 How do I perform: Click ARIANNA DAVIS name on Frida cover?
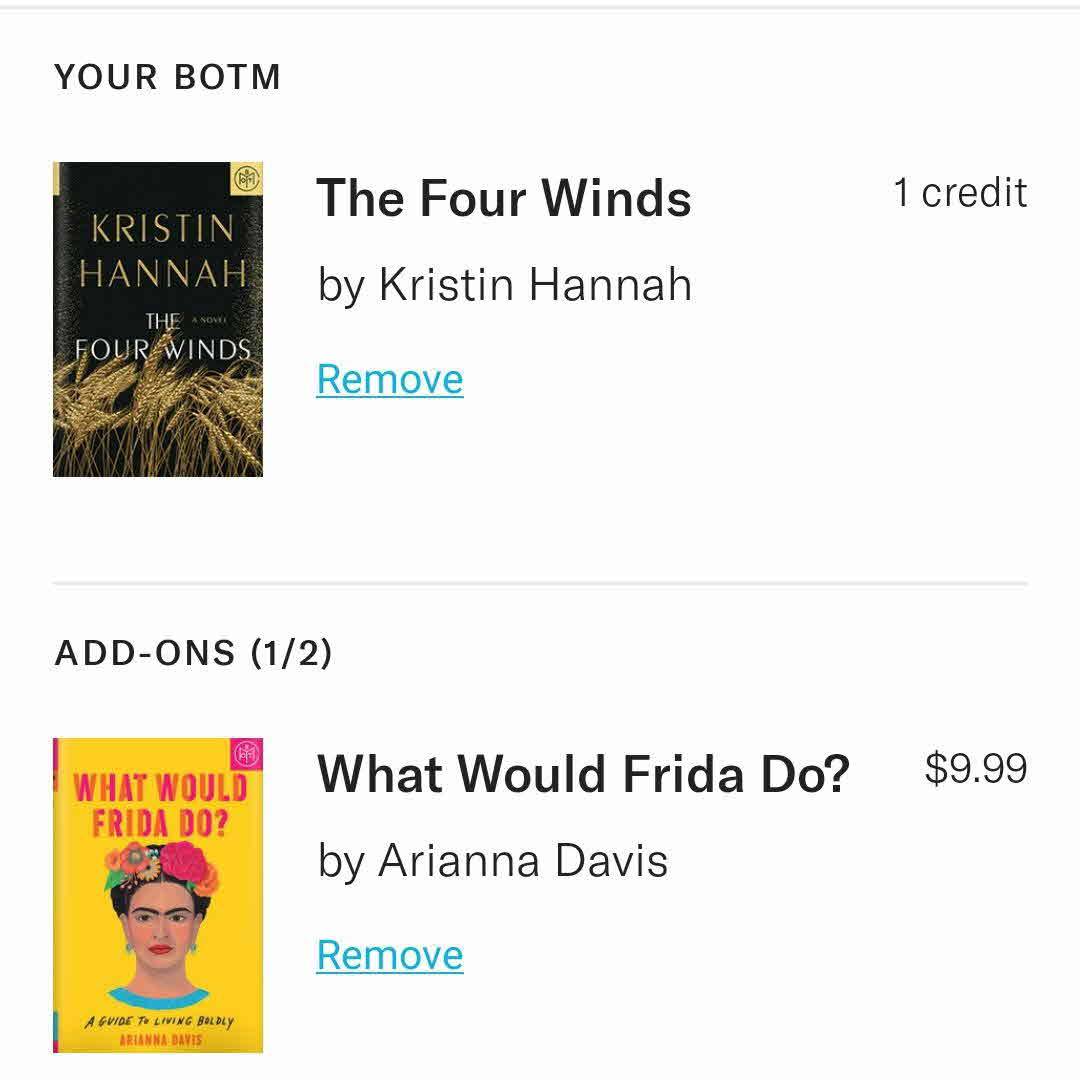pos(158,1040)
